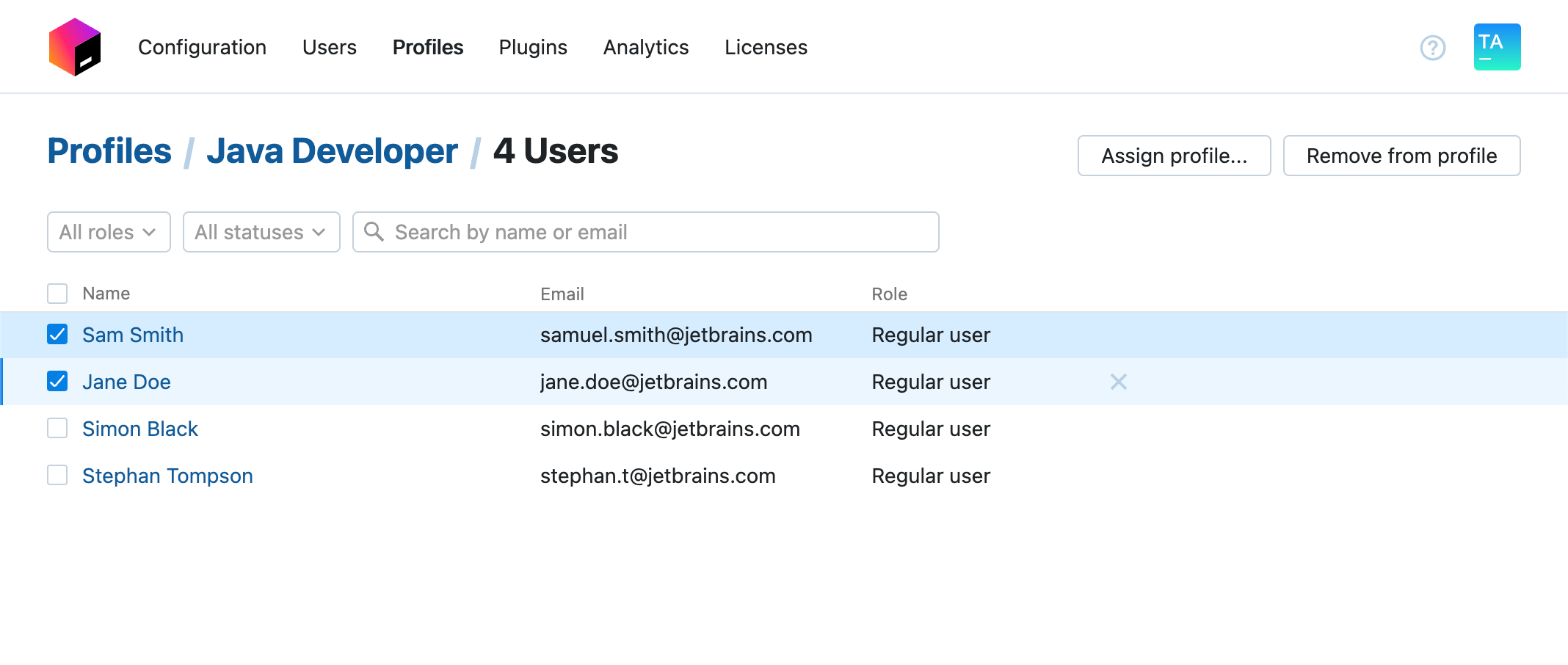Click the search by name or email field

click(646, 232)
